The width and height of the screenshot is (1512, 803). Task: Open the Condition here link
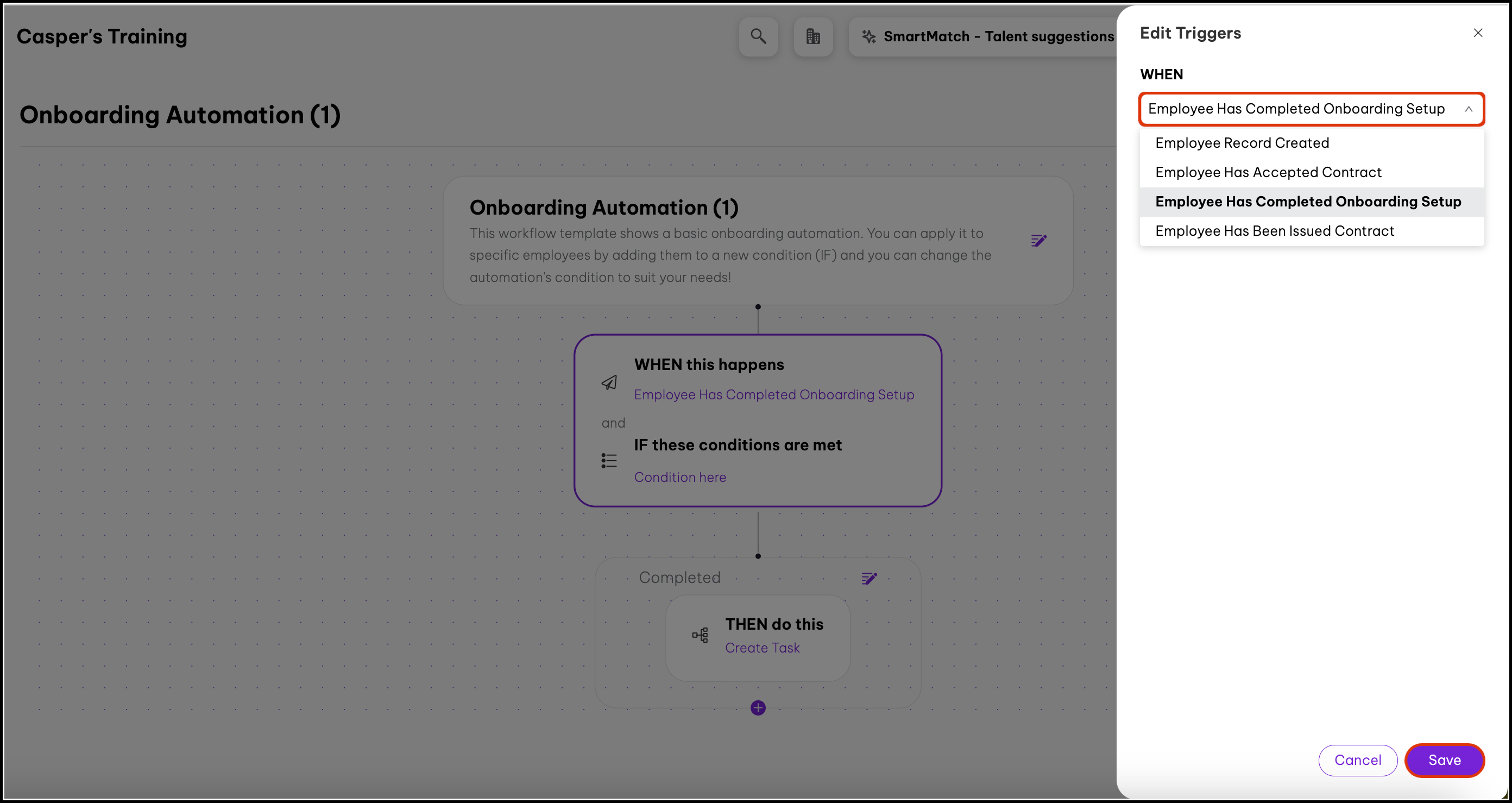click(680, 477)
